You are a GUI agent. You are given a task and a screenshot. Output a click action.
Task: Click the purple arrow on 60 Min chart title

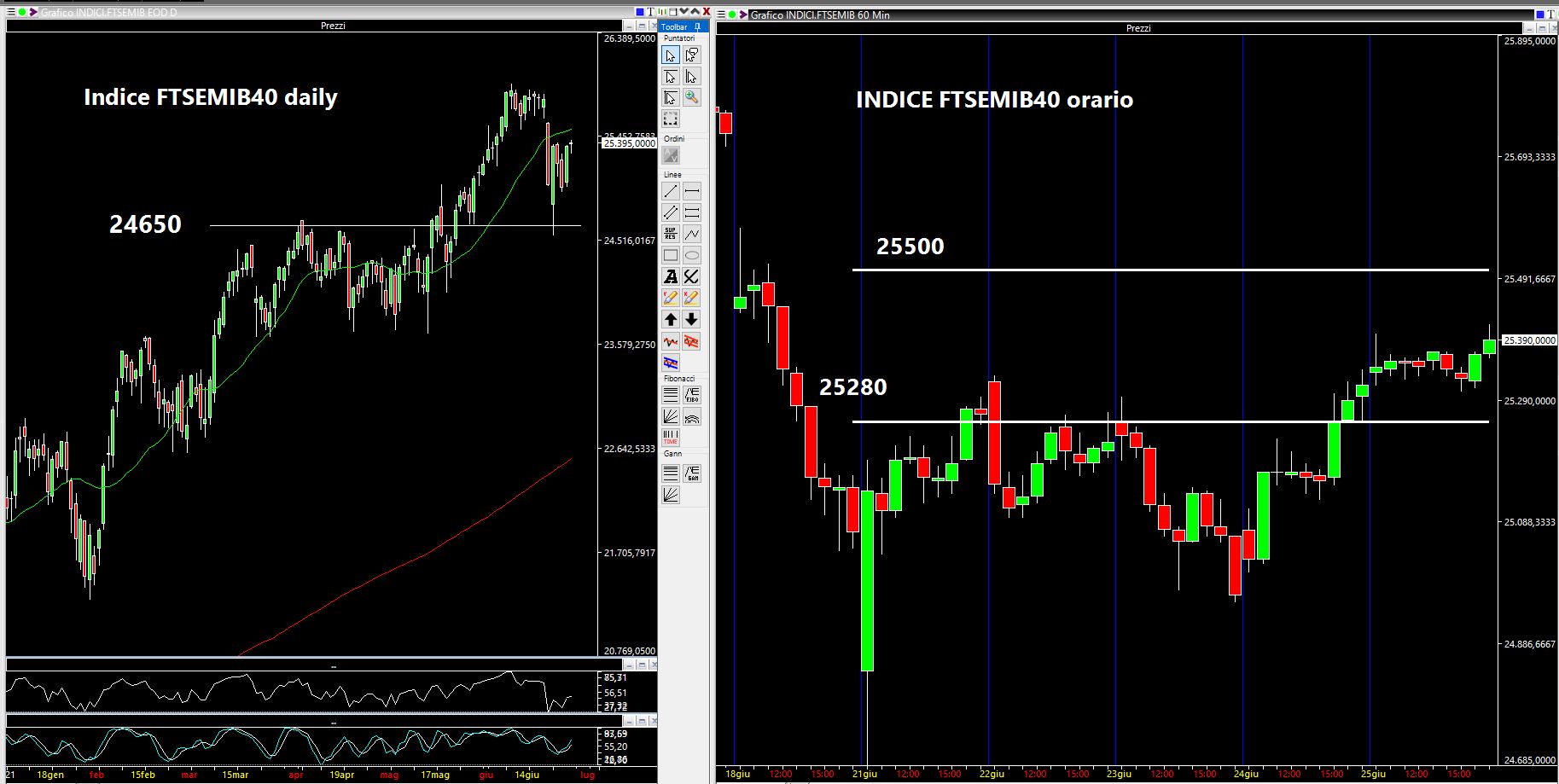(743, 15)
